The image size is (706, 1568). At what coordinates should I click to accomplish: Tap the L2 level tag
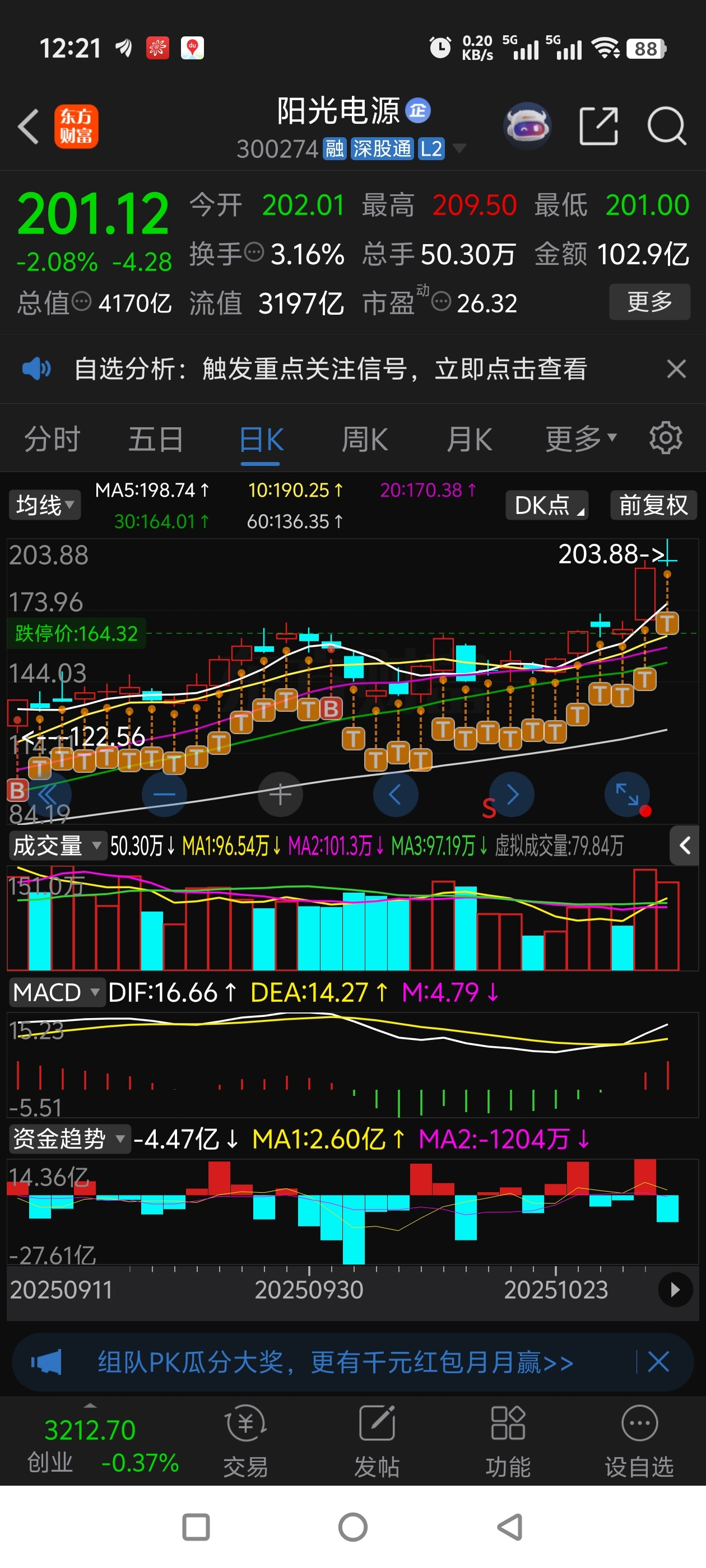point(431,148)
